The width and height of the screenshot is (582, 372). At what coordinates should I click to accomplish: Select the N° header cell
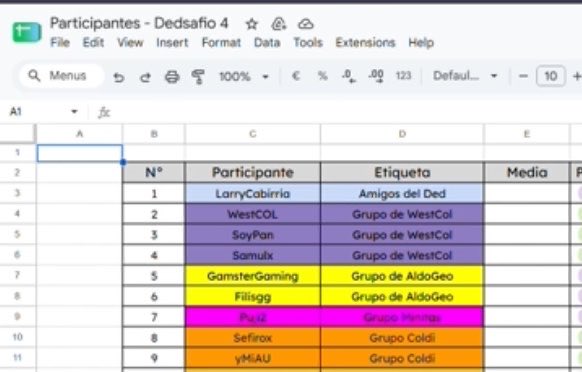tap(154, 173)
